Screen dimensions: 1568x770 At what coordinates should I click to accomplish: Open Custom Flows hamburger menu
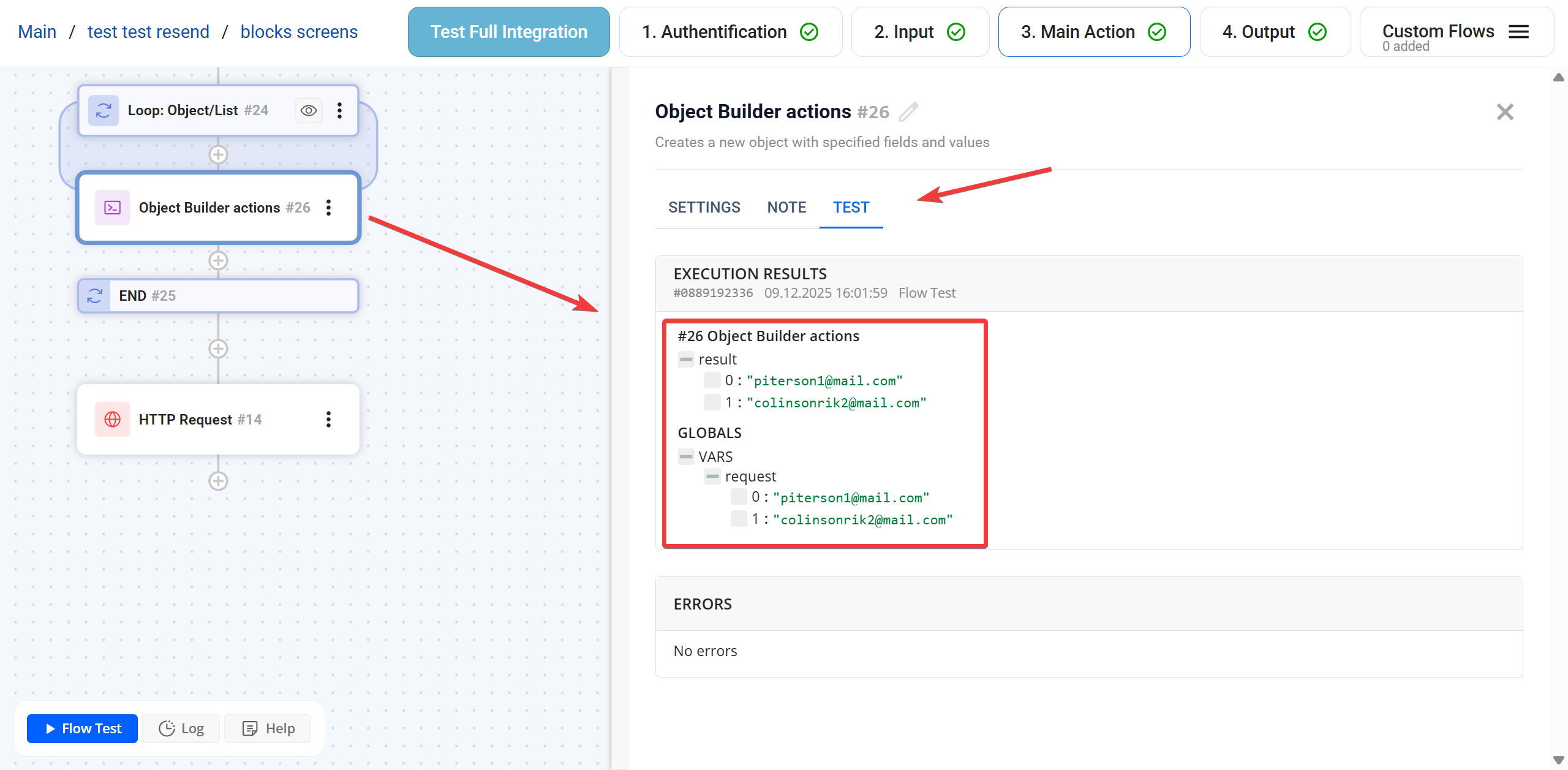(1518, 32)
